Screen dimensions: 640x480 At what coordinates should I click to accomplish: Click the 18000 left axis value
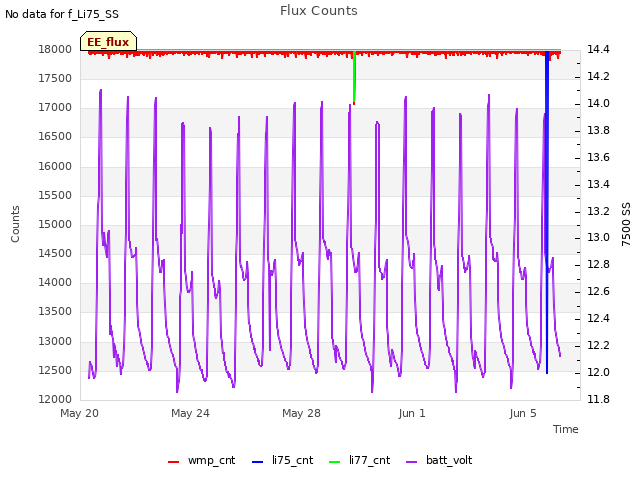pos(55,49)
